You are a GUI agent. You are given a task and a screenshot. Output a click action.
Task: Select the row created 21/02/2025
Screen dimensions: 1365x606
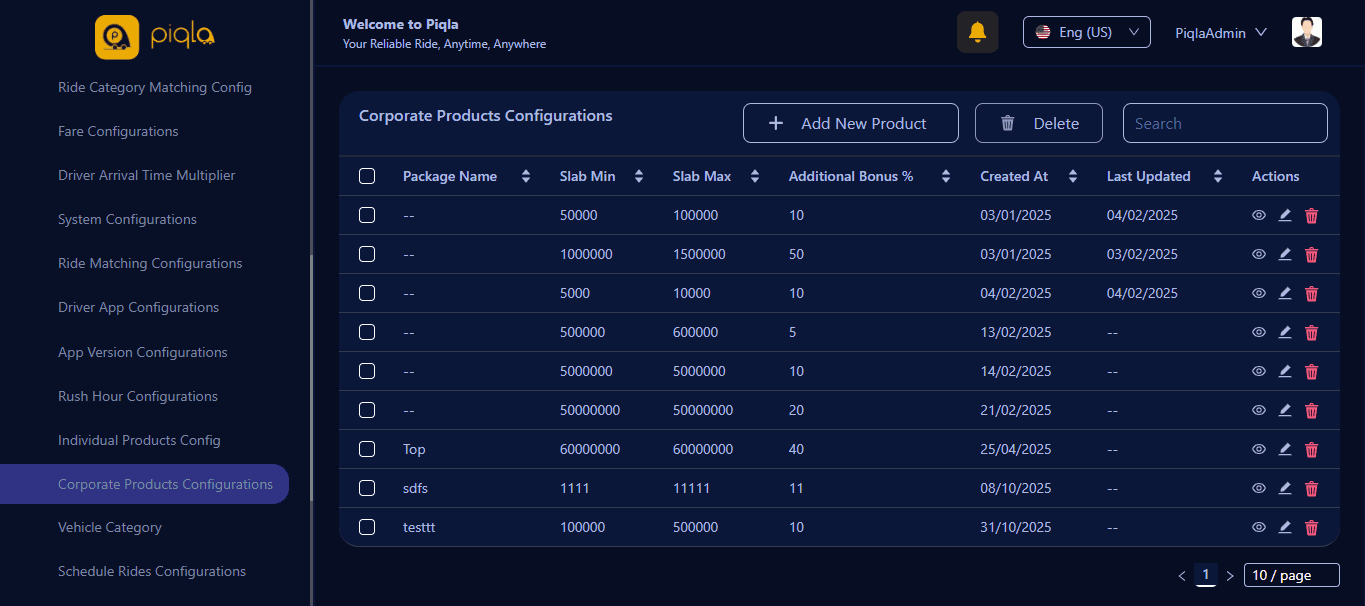point(367,410)
